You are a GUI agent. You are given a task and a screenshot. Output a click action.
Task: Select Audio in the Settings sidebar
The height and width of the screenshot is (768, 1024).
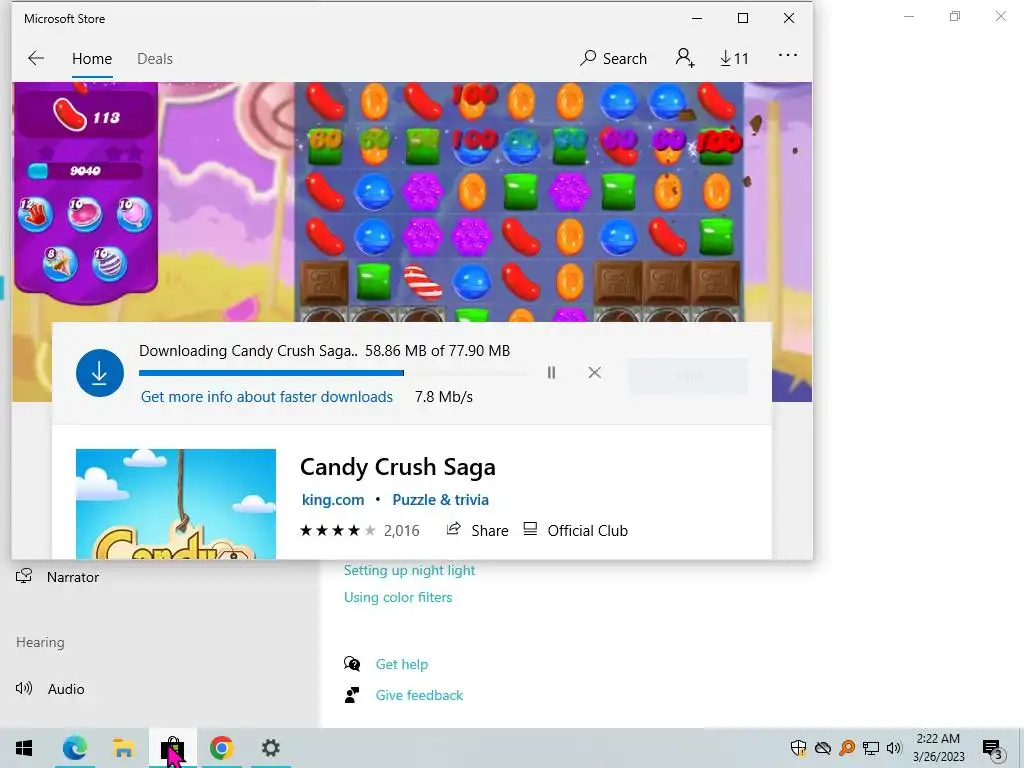66,689
